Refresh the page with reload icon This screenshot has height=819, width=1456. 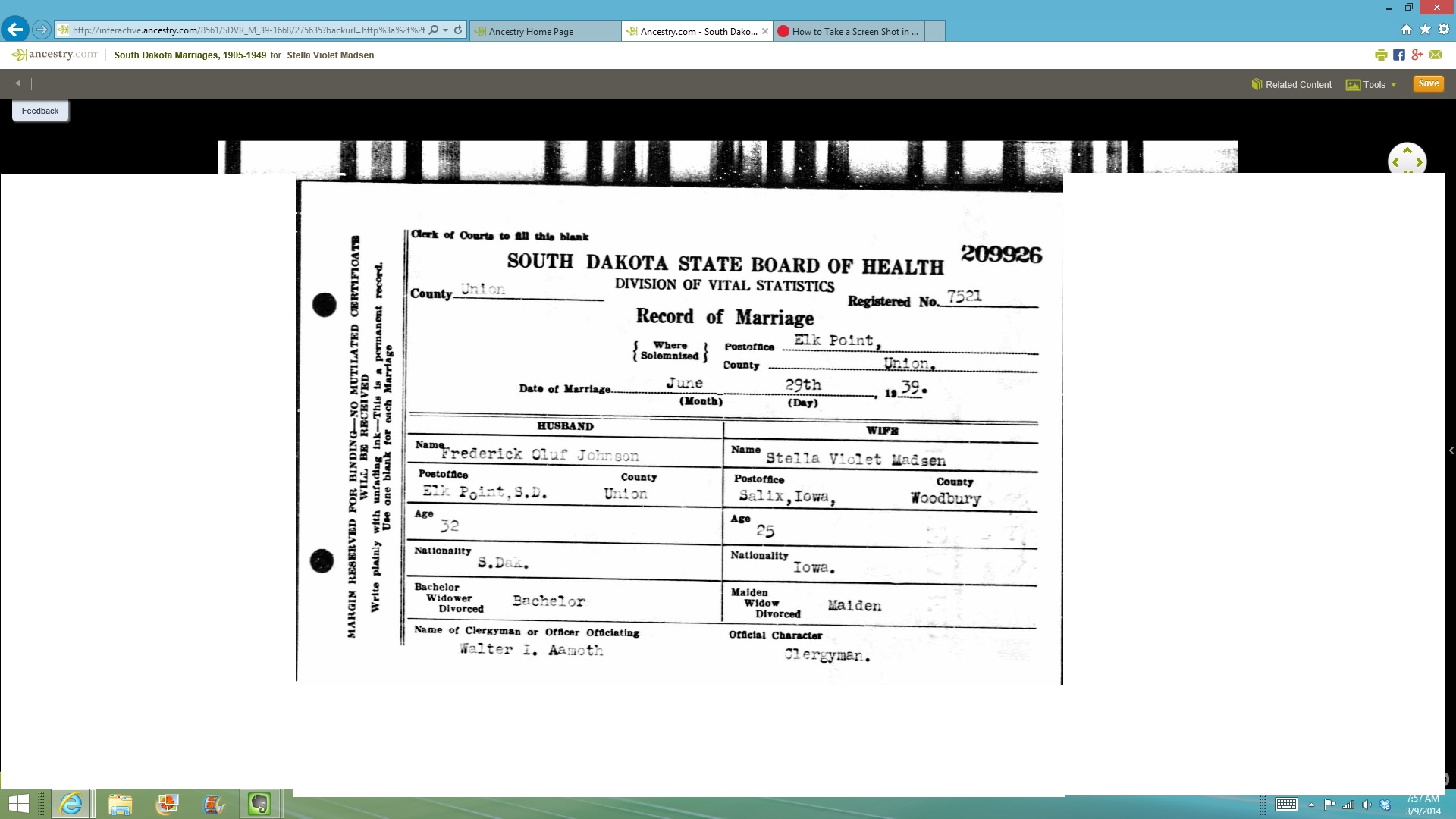pyautogui.click(x=458, y=30)
